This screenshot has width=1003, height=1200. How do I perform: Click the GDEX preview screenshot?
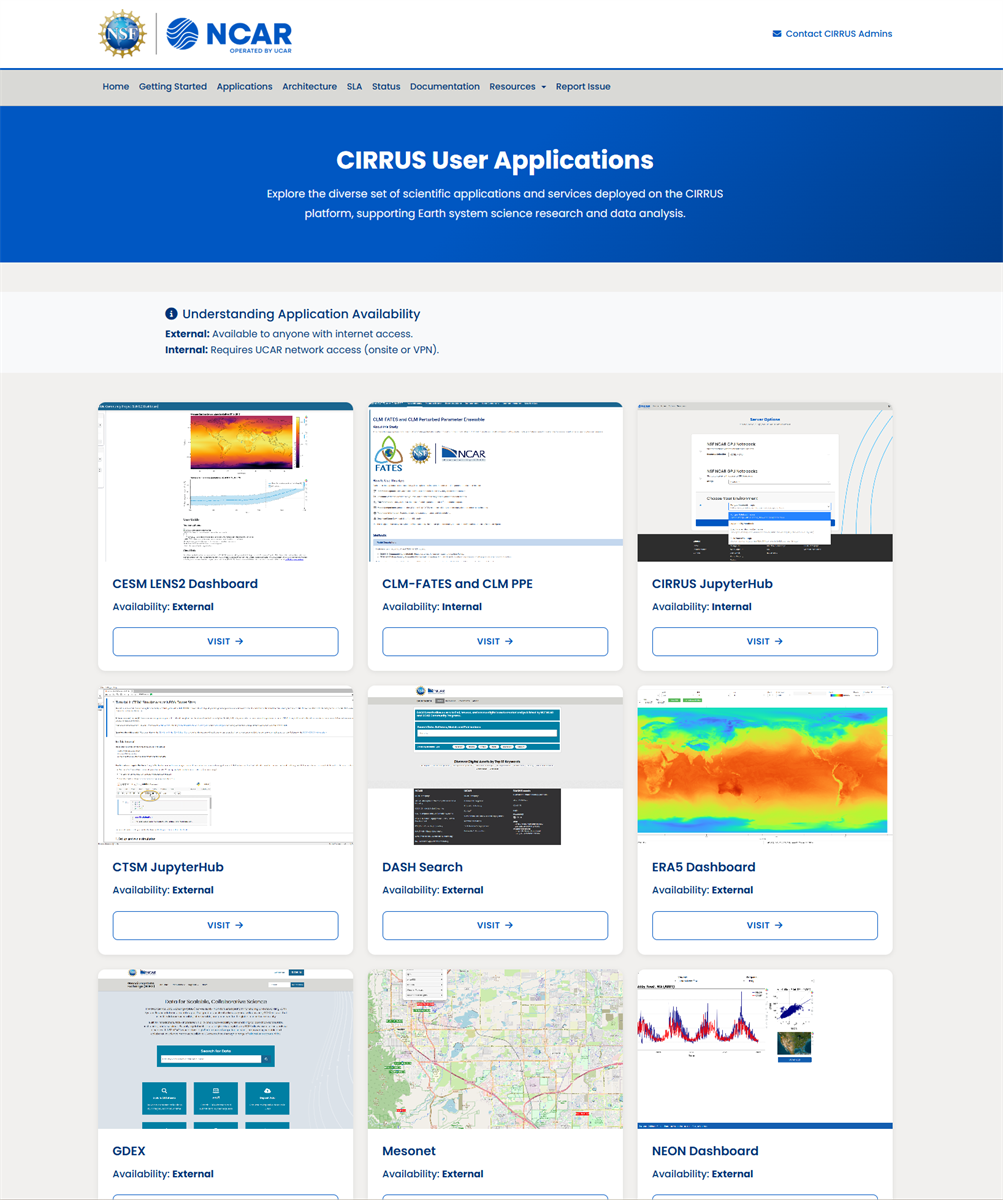[x=225, y=1049]
